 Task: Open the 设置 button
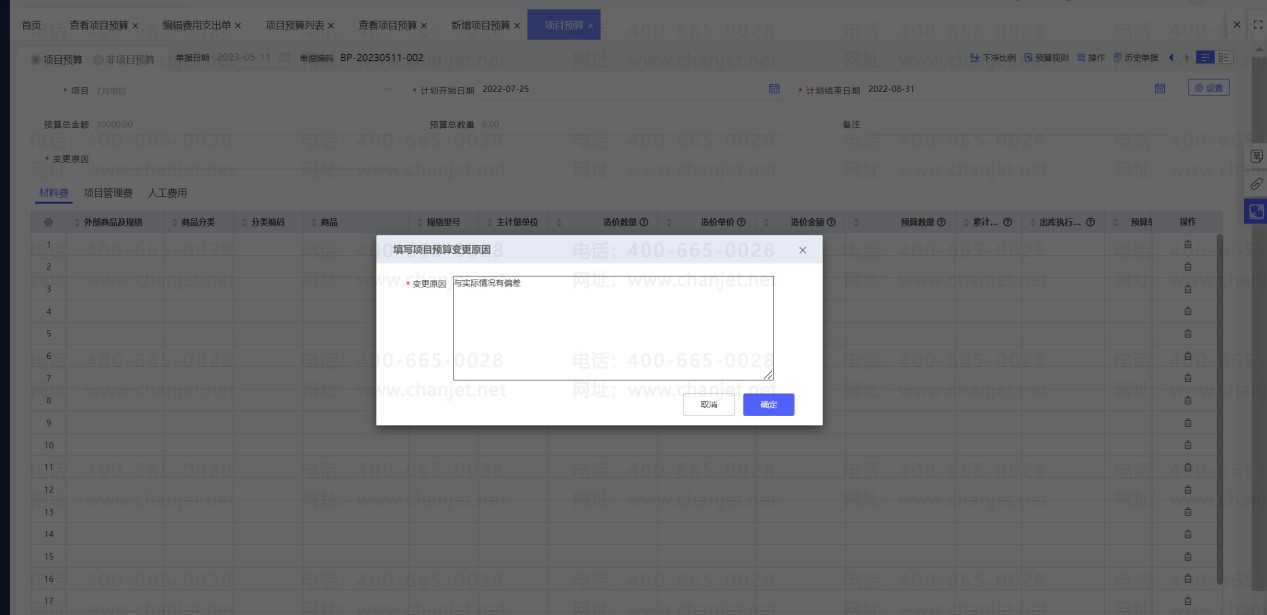click(x=1209, y=88)
